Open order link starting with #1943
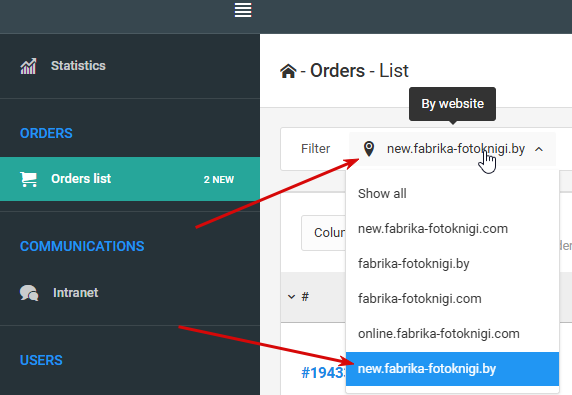This screenshot has height=395, width=572. click(x=324, y=373)
